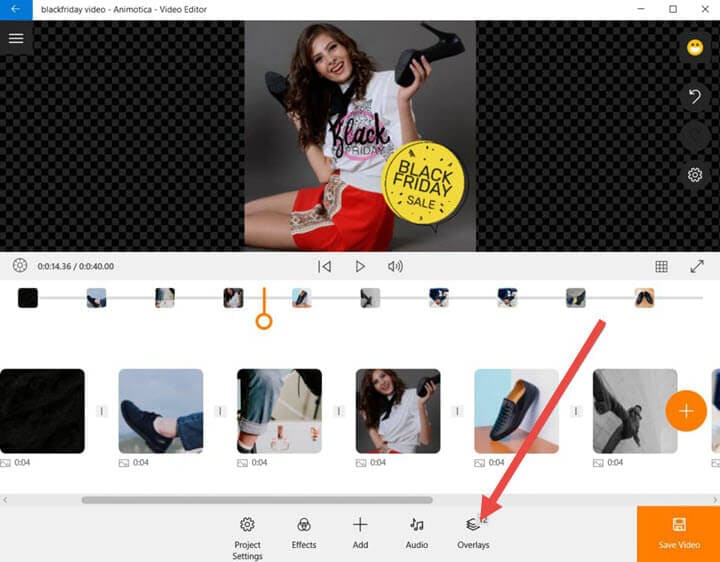The width and height of the screenshot is (720, 562).
Task: Open the Audio panel
Action: click(x=417, y=532)
